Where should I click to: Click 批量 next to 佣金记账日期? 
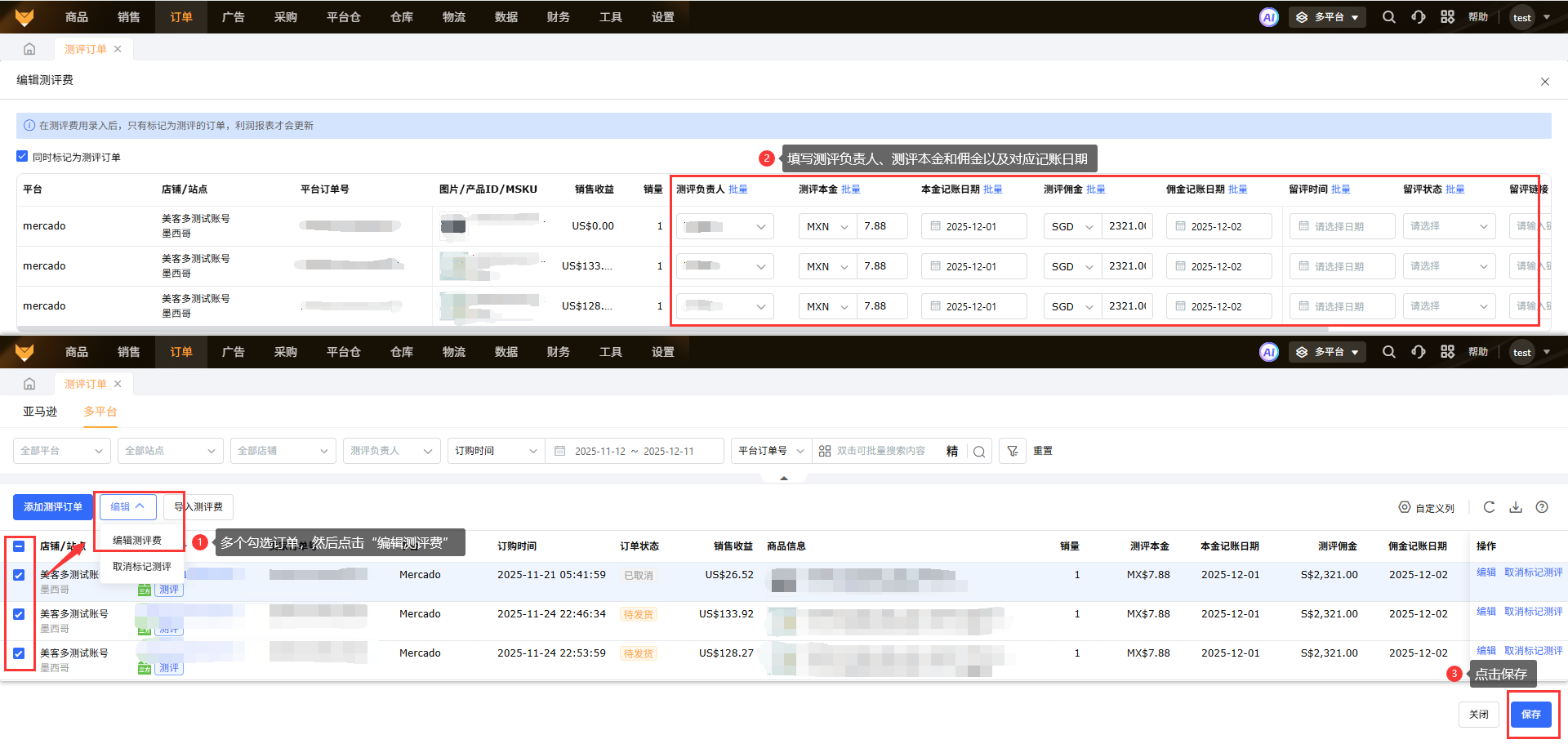1238,189
